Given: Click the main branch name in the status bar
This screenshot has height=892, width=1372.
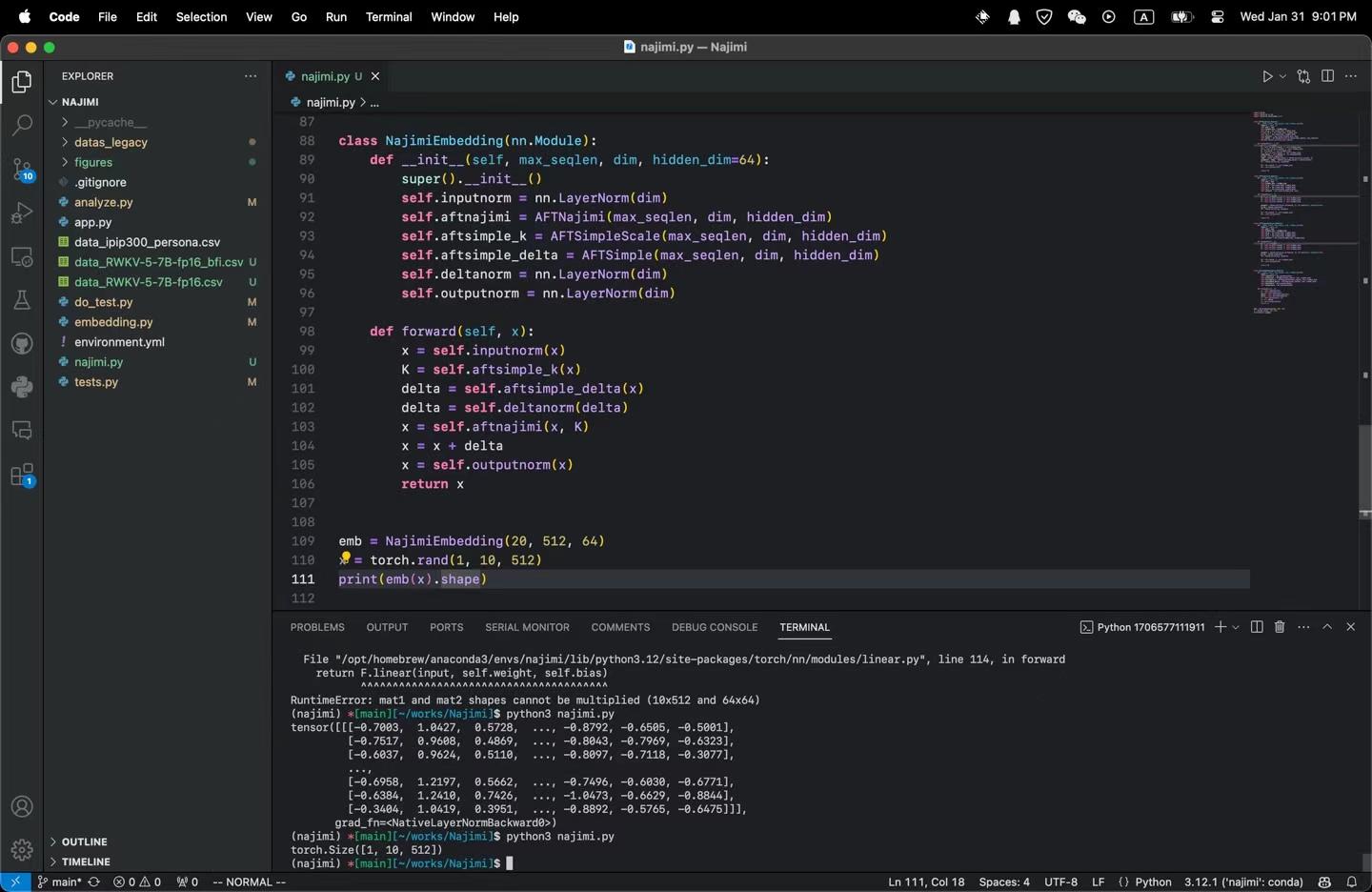Looking at the screenshot, I should 66,882.
